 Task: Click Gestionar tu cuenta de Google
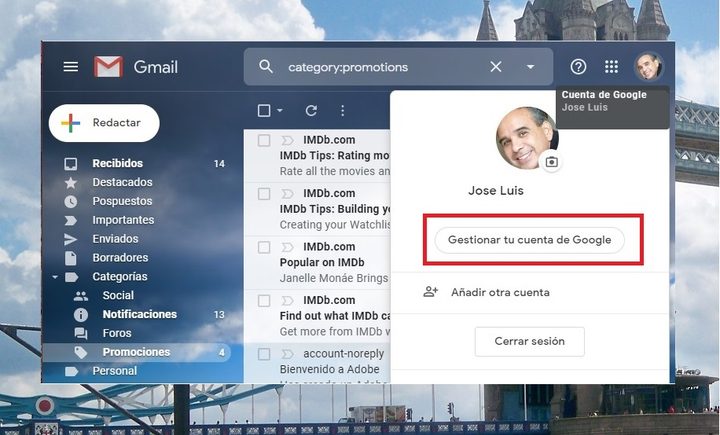click(x=529, y=240)
